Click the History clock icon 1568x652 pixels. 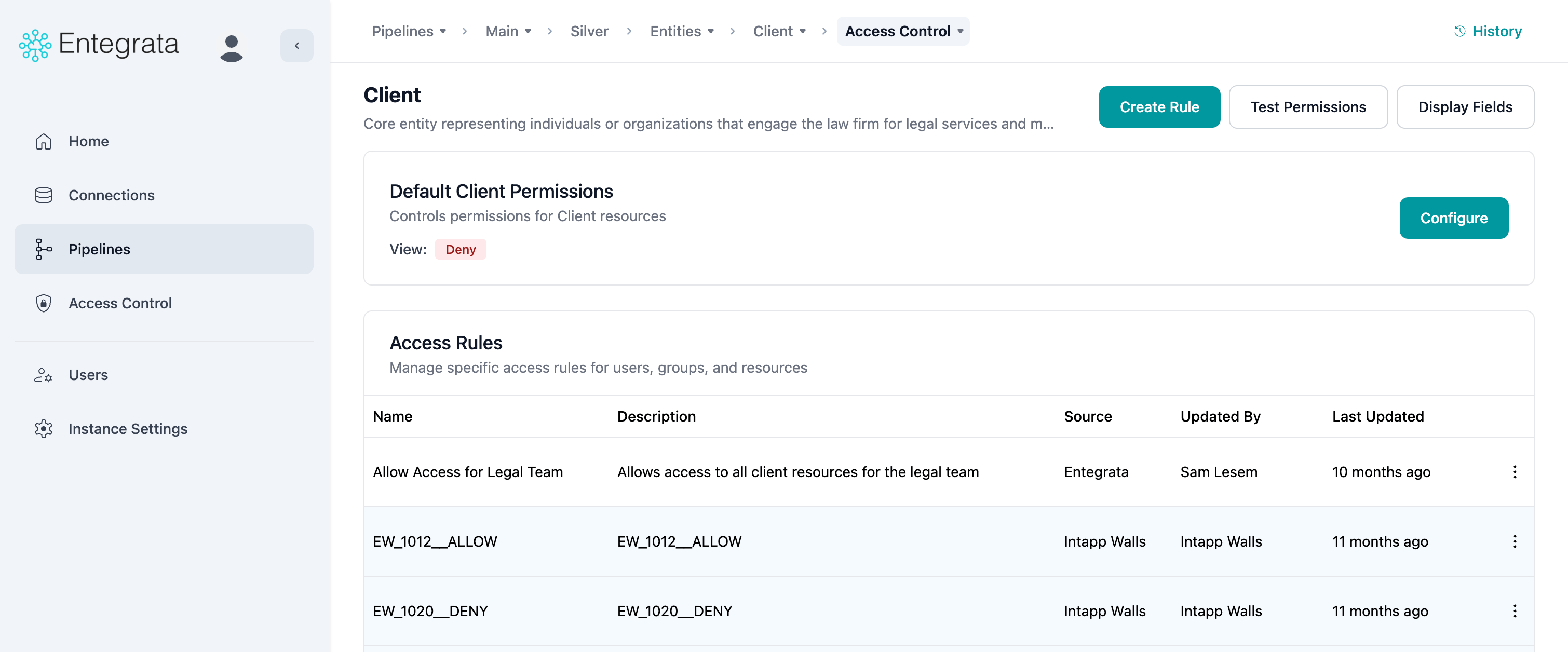[x=1459, y=31]
